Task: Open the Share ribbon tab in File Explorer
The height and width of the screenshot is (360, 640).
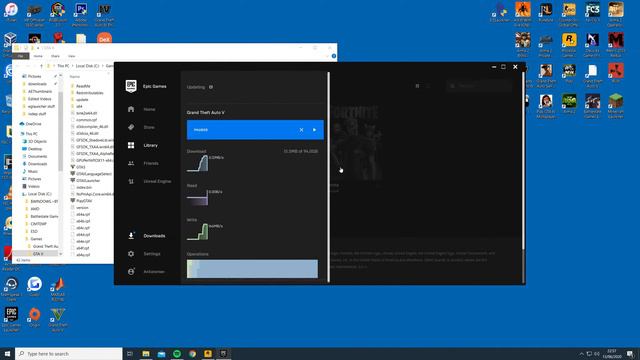Action: tap(55, 56)
